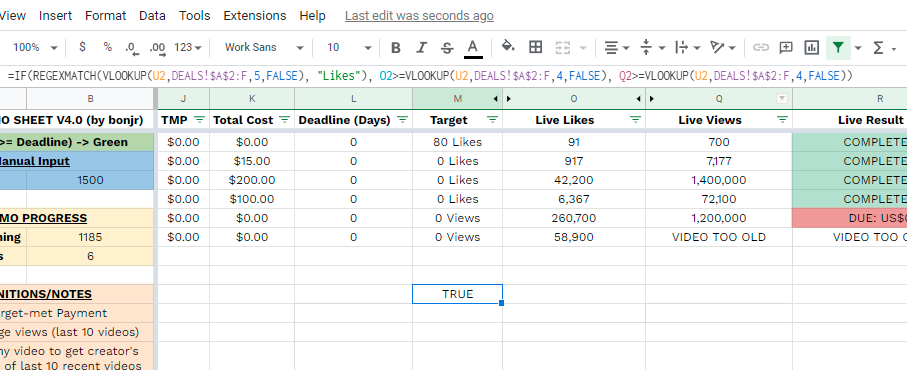
Task: Open filter for Deadline (Days) column
Action: pos(403,120)
